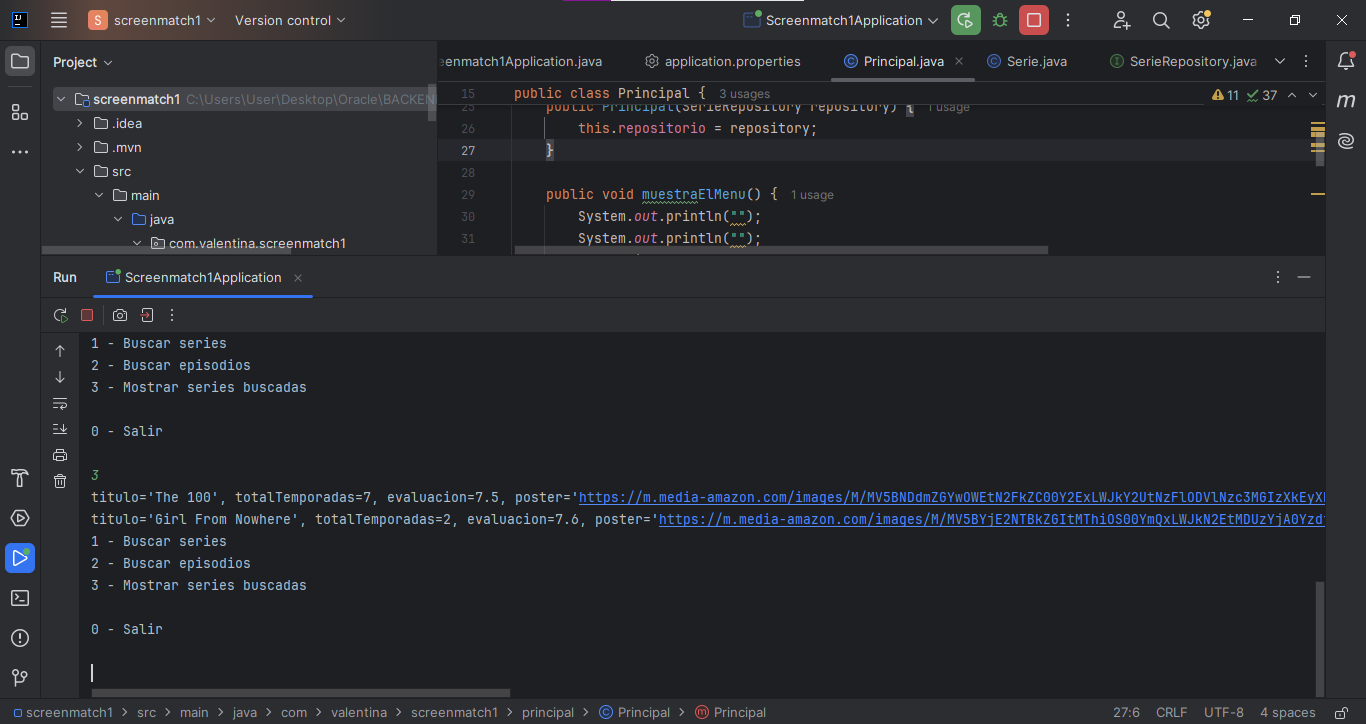Toggle soft-wrap in console
Screen dimensions: 1366x724
pyautogui.click(x=60, y=404)
